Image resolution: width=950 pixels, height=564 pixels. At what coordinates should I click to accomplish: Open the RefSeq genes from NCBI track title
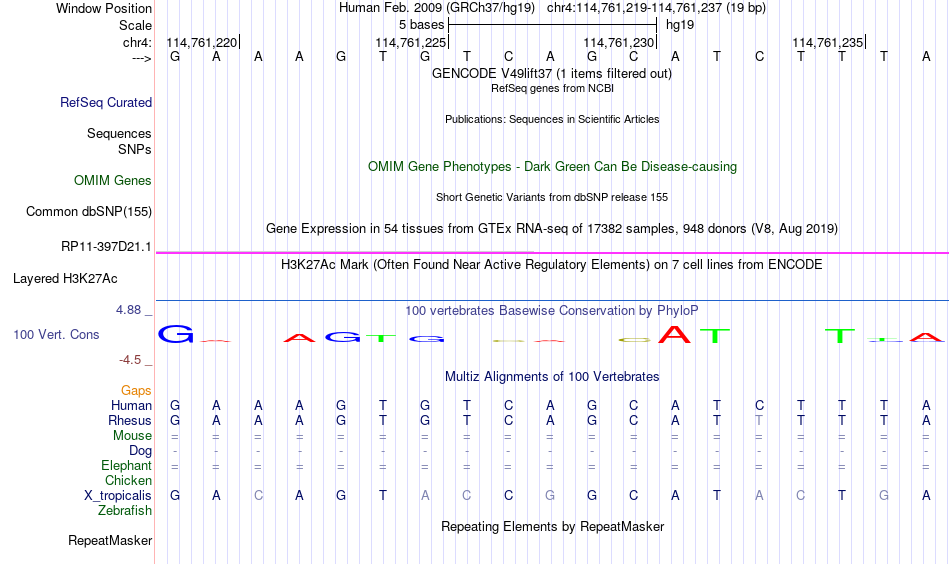tap(552, 88)
